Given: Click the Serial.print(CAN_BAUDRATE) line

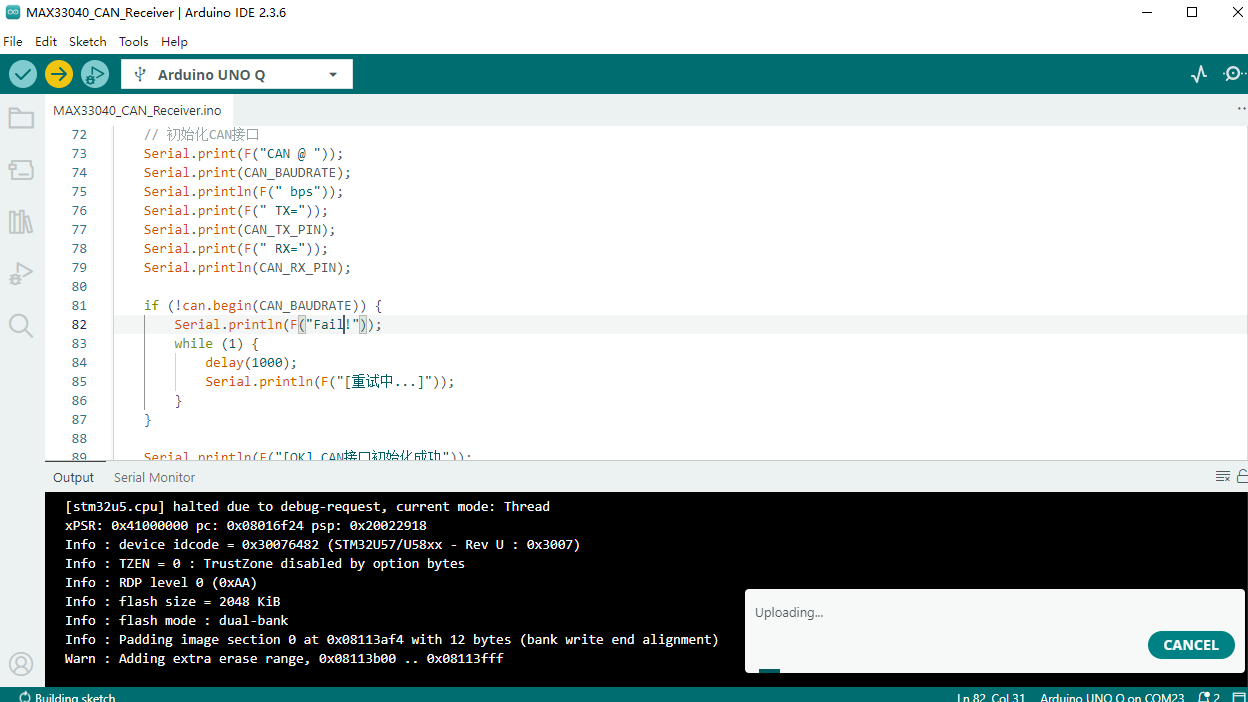Looking at the screenshot, I should pyautogui.click(x=247, y=173).
